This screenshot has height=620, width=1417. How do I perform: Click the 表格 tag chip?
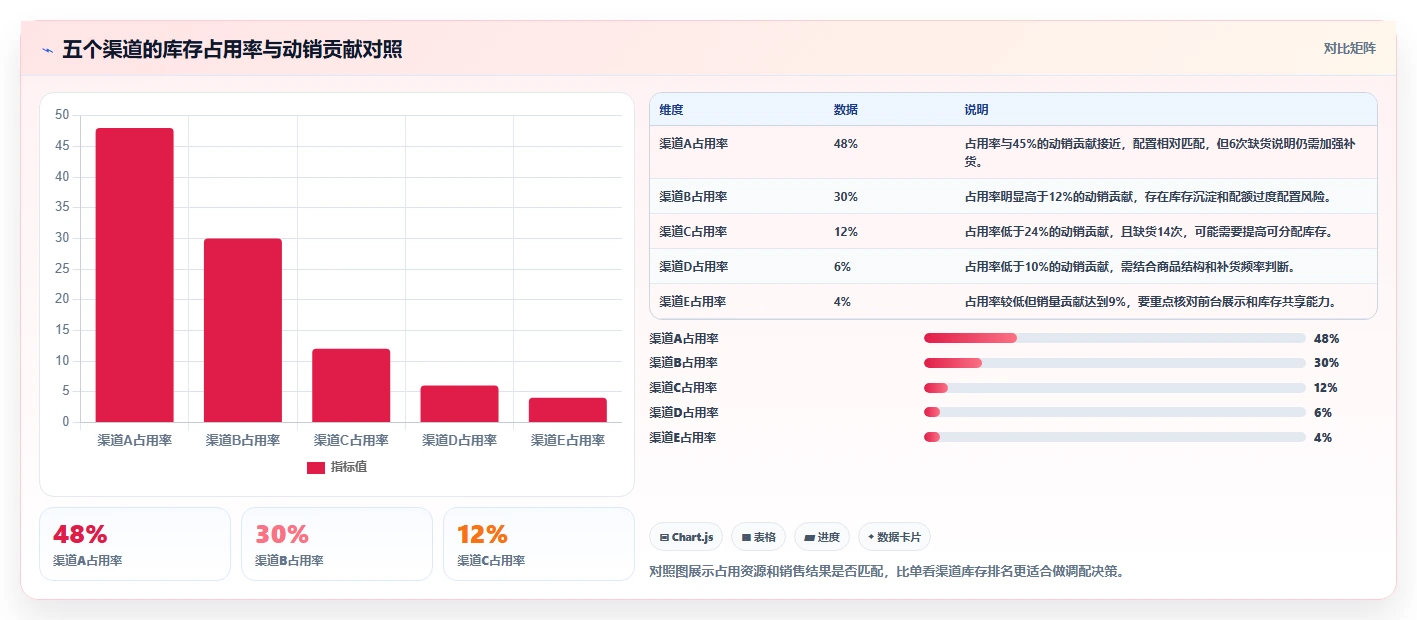759,537
